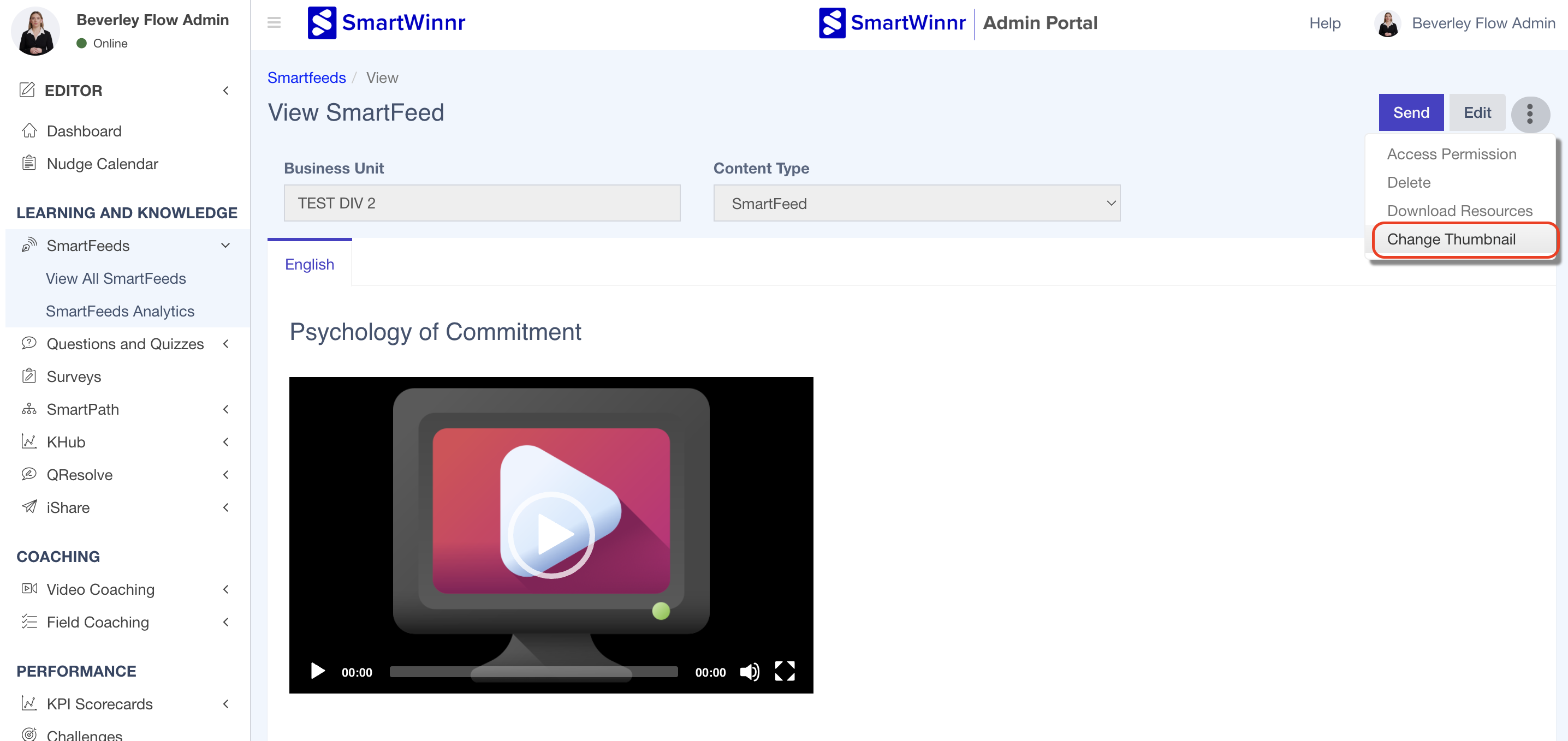Click the Psychology of Commitment title

click(435, 332)
